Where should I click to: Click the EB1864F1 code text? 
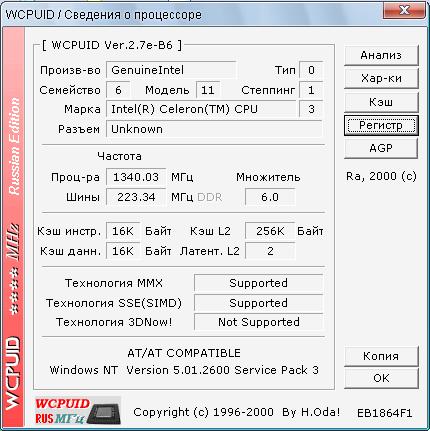[x=384, y=413]
